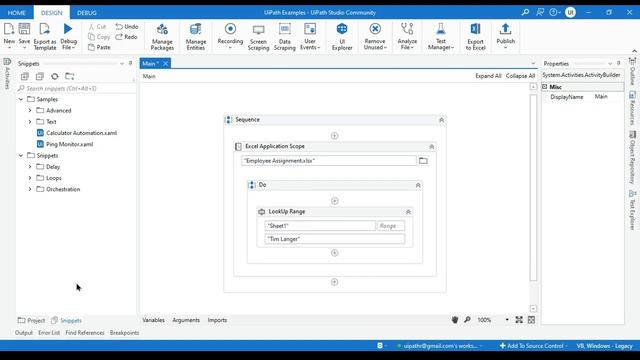The width and height of the screenshot is (640, 360).
Task: Switch to the HOME tab
Action: (x=17, y=13)
